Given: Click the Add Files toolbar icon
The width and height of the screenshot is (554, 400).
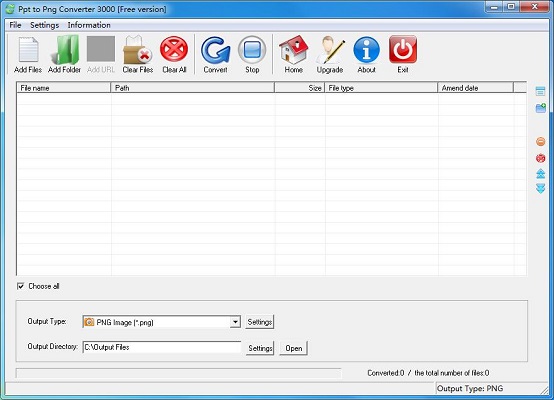Looking at the screenshot, I should (x=28, y=50).
